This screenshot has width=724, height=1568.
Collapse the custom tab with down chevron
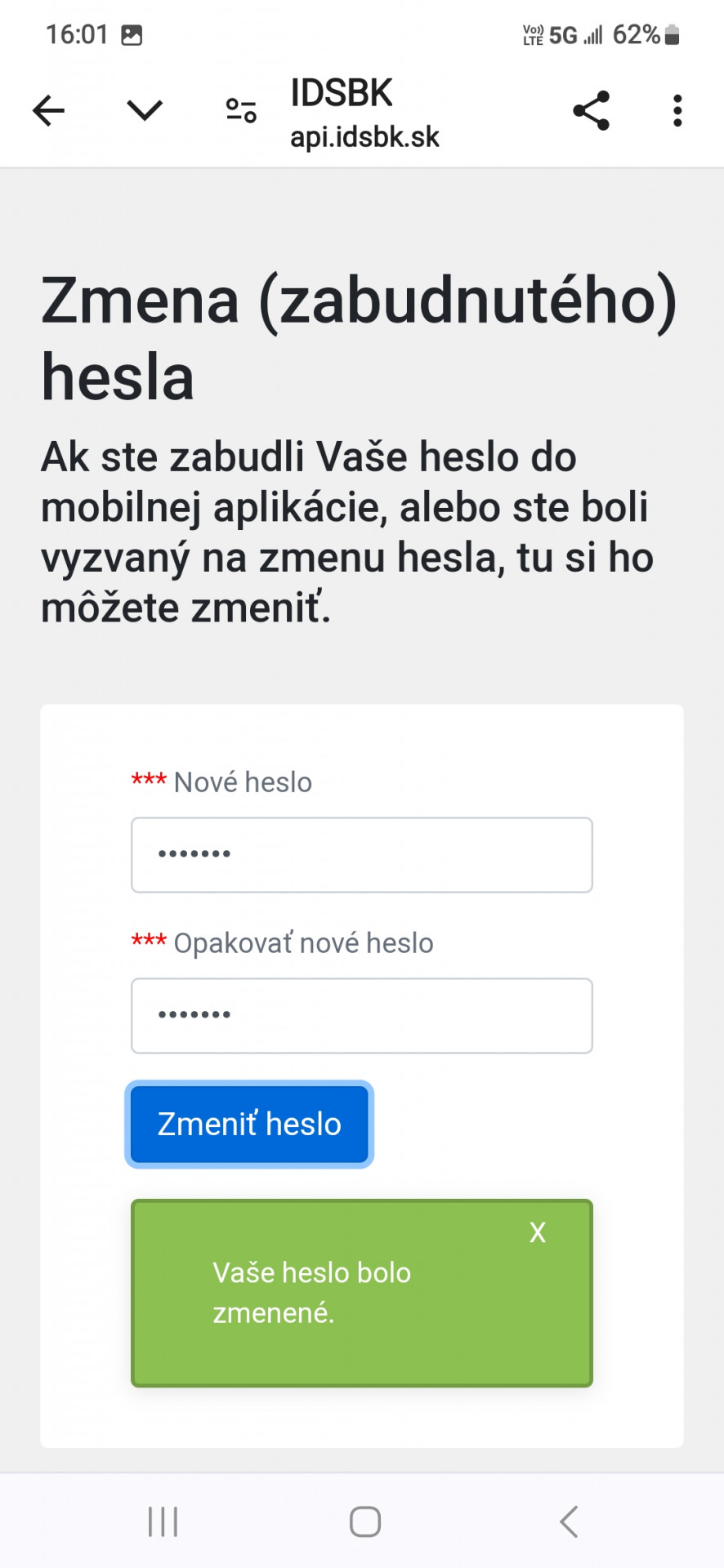click(145, 110)
